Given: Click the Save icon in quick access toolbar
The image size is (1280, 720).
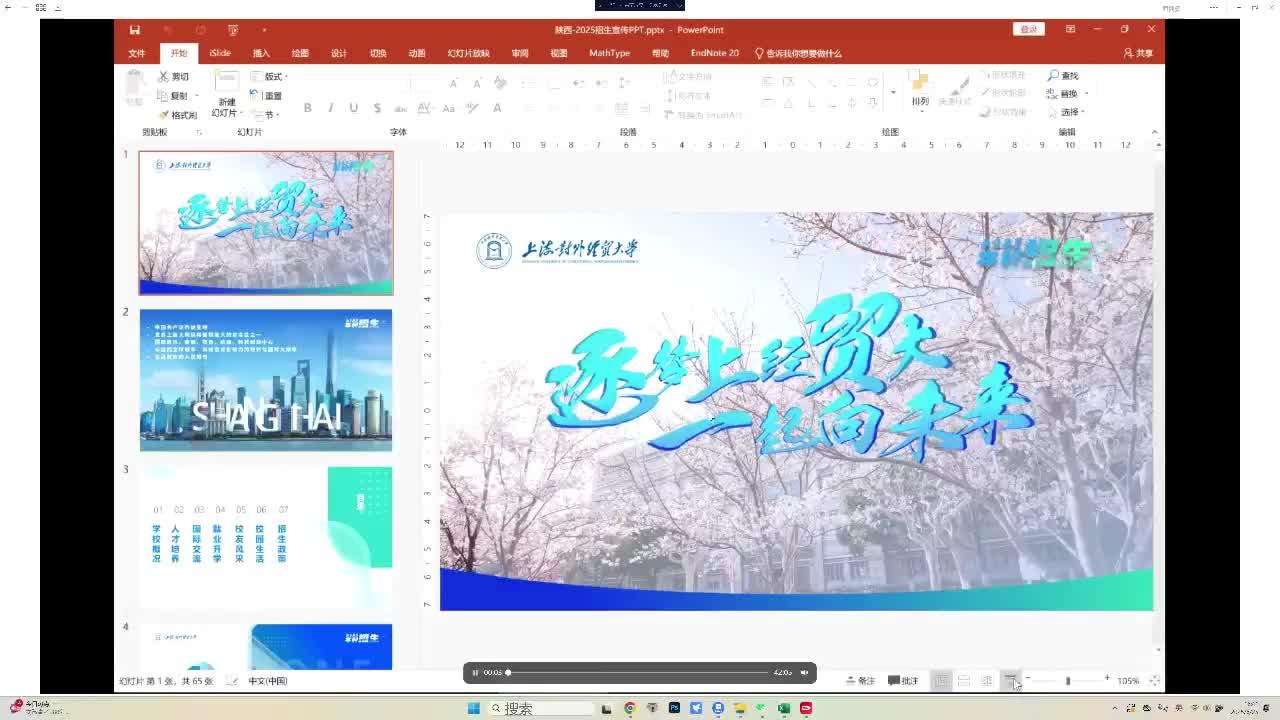Looking at the screenshot, I should pyautogui.click(x=135, y=30).
